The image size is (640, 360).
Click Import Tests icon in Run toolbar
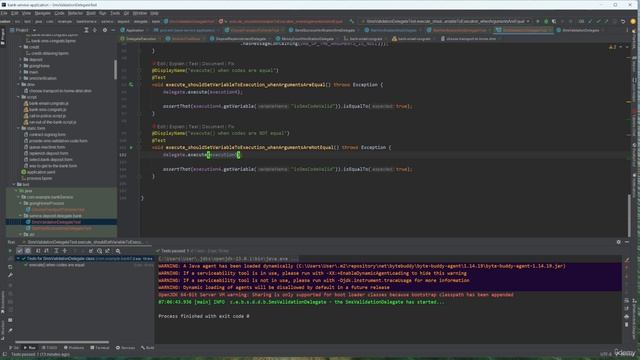[x=91, y=251]
